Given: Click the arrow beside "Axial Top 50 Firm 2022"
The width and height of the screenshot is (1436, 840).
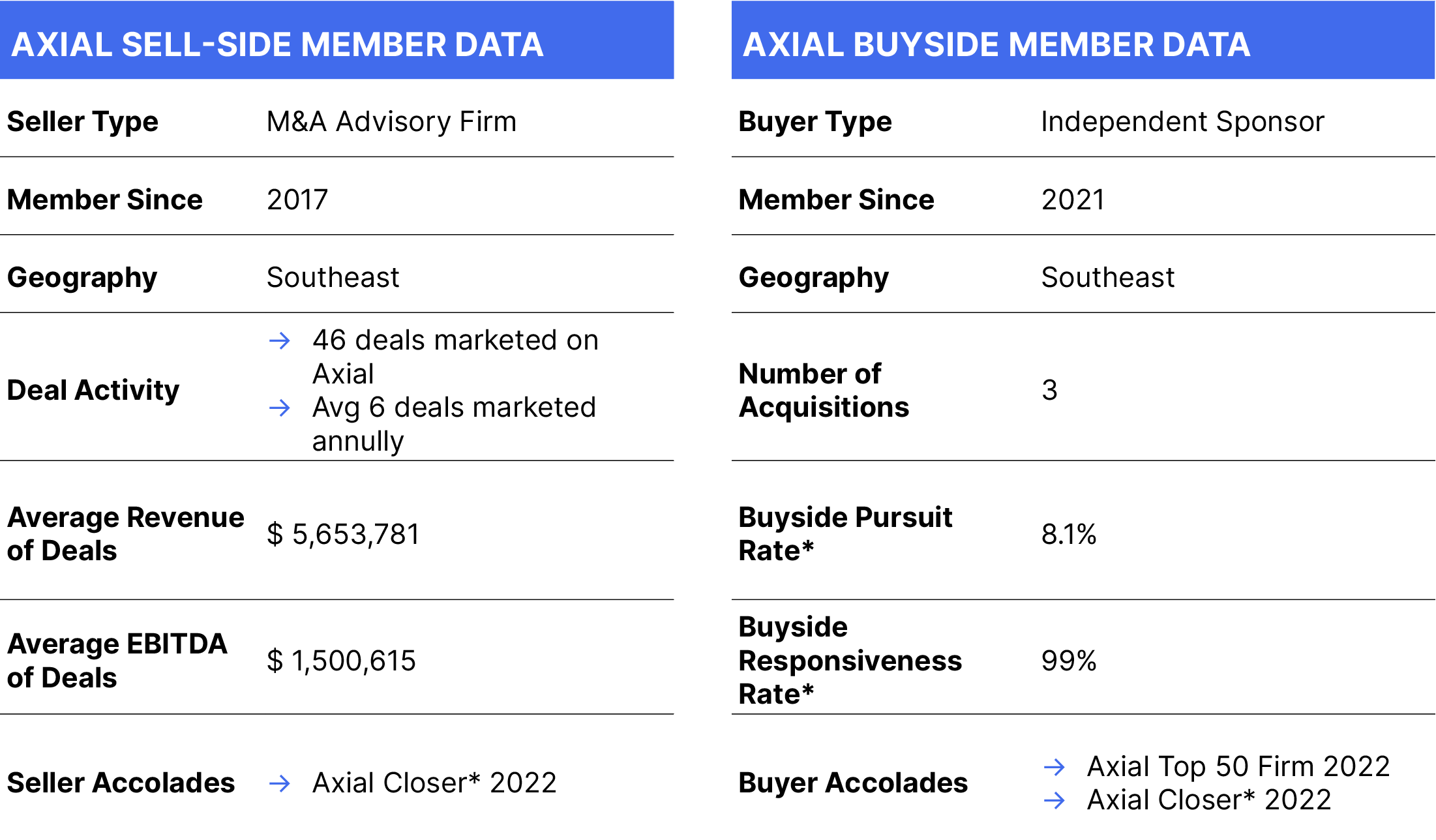Looking at the screenshot, I should (x=1055, y=767).
